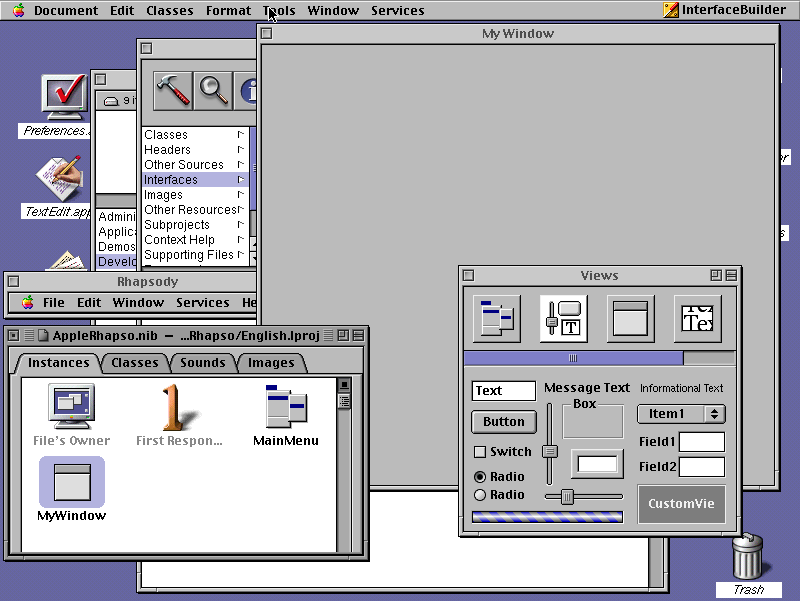Click the Edit item in Rhapsody menu window
The width and height of the screenshot is (800, 601).
[x=89, y=303]
